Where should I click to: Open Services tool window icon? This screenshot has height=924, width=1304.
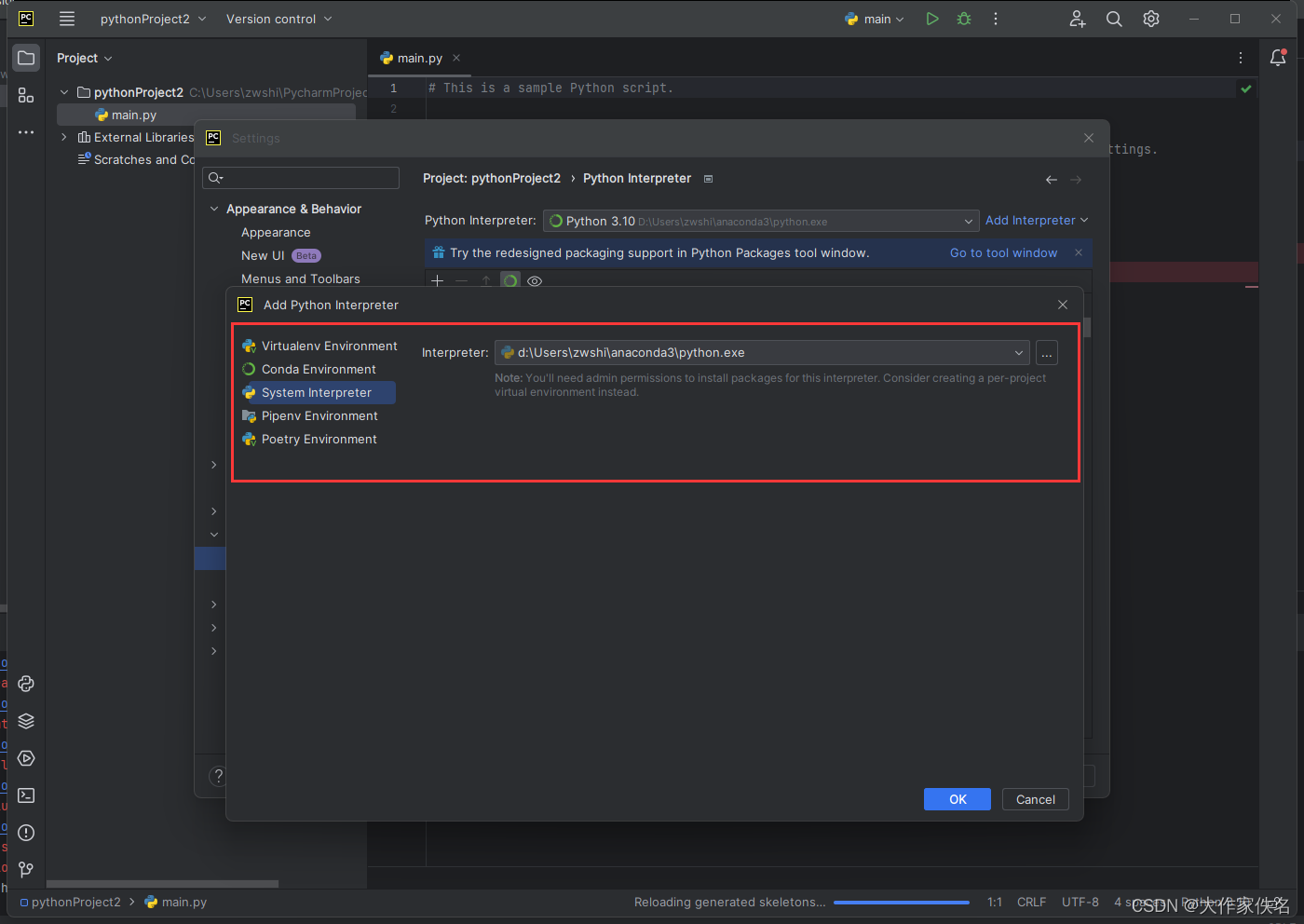point(26,758)
